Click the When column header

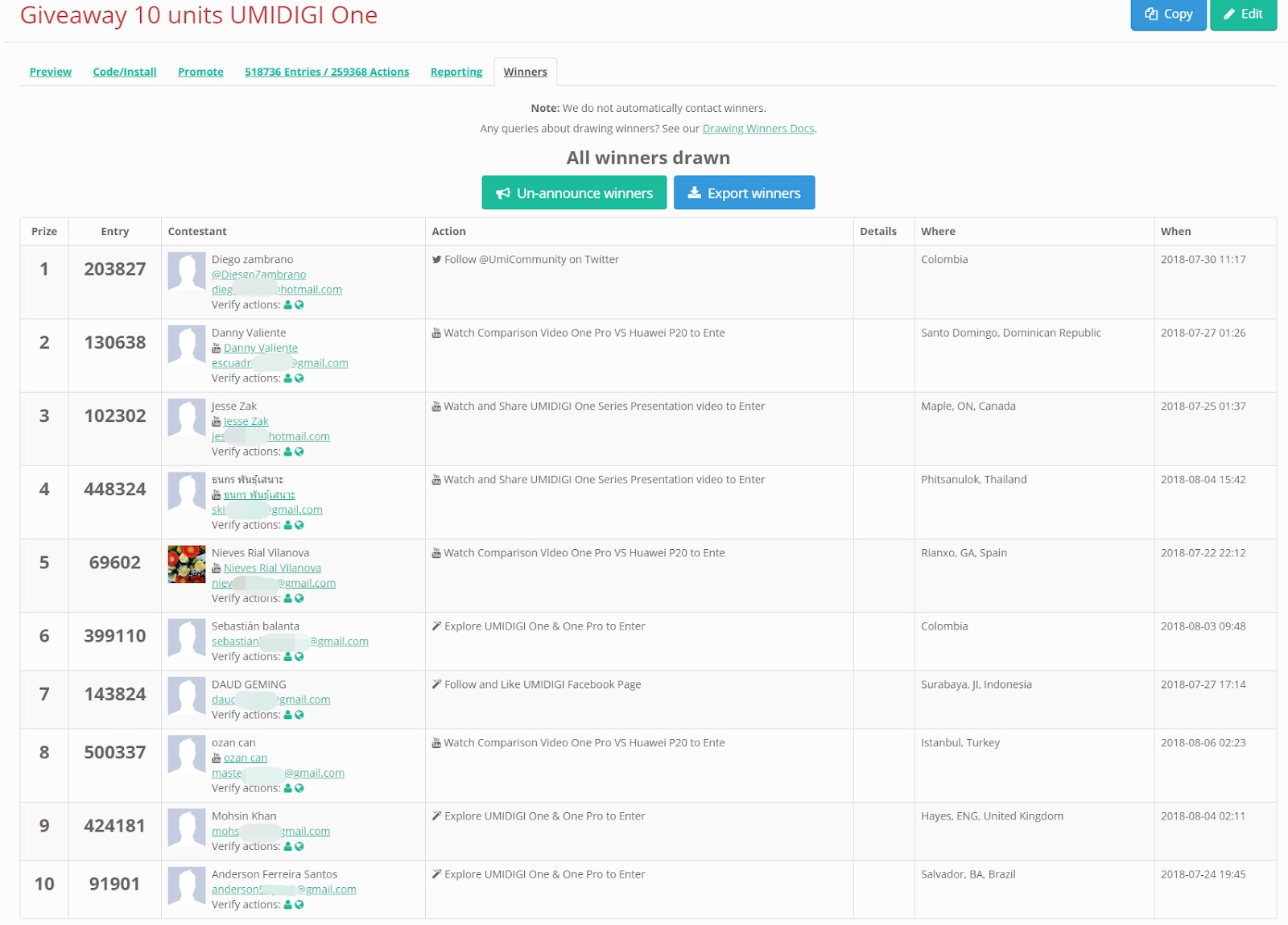1175,231
